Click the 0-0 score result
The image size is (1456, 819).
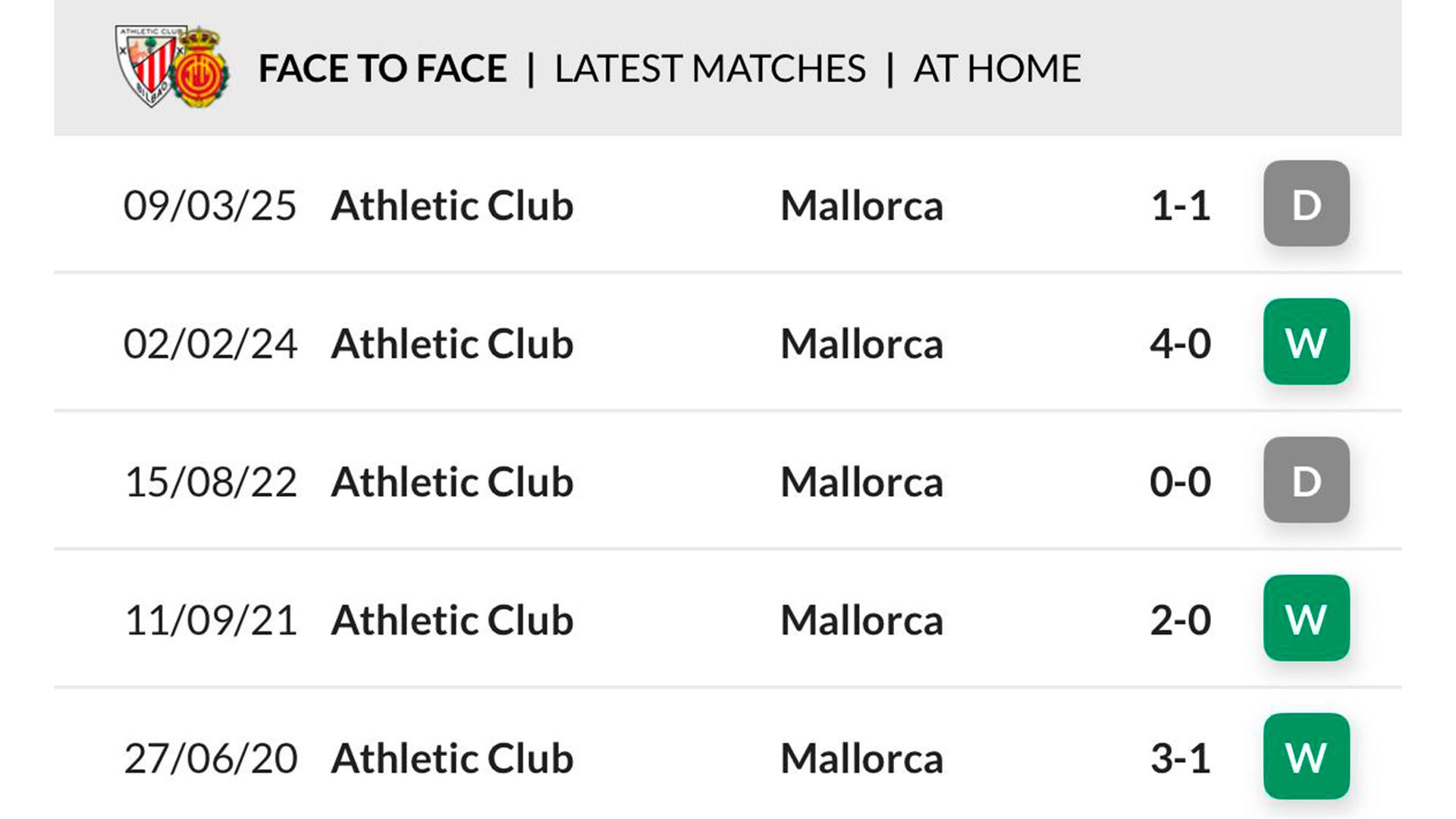click(x=1180, y=482)
